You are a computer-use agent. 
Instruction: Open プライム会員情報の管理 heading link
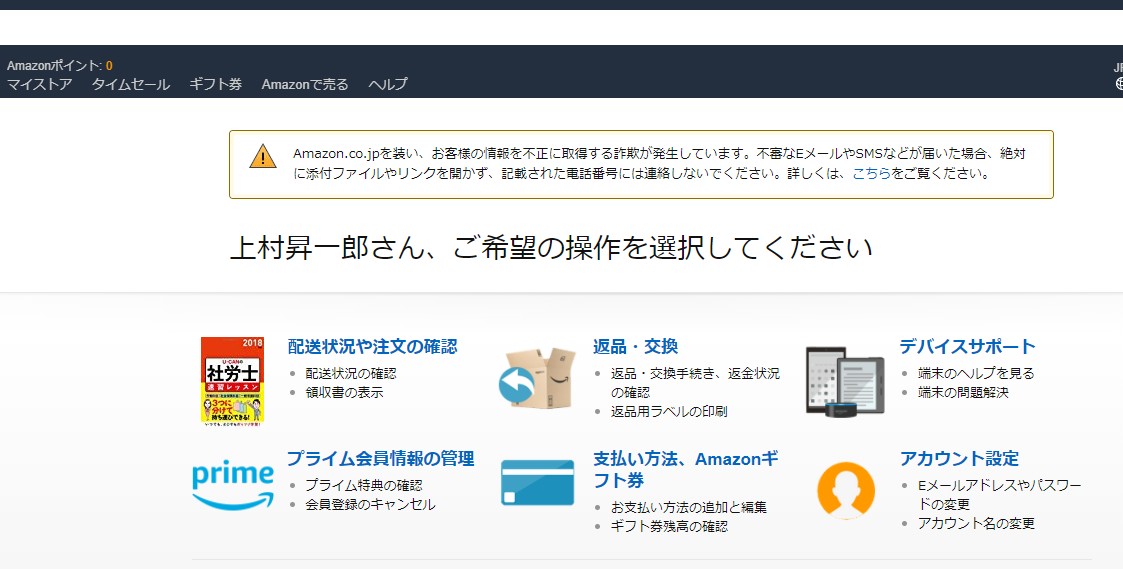click(x=380, y=459)
